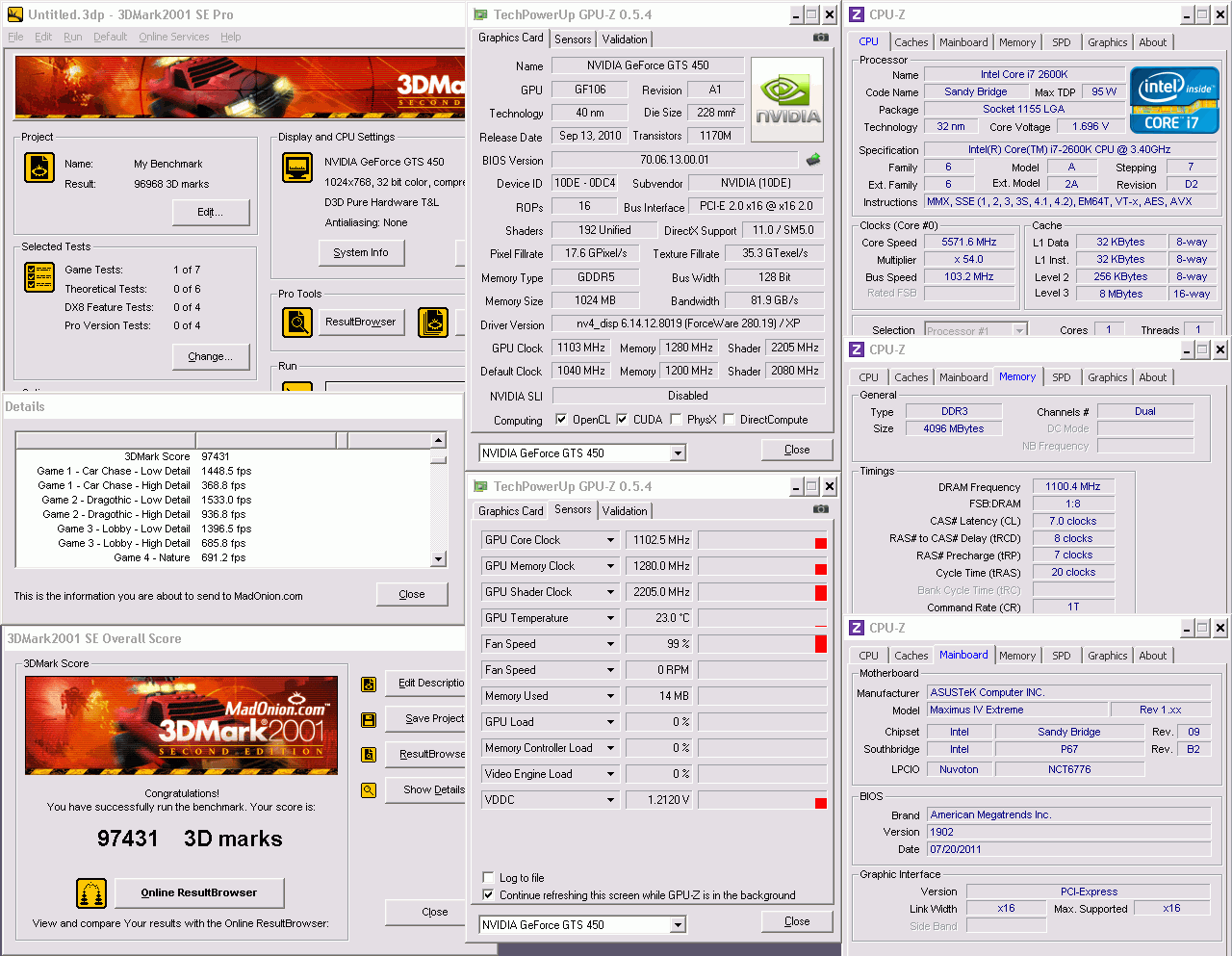1232x956 pixels.
Task: Click Close button in GPU-Z Sensors window
Action: (797, 921)
